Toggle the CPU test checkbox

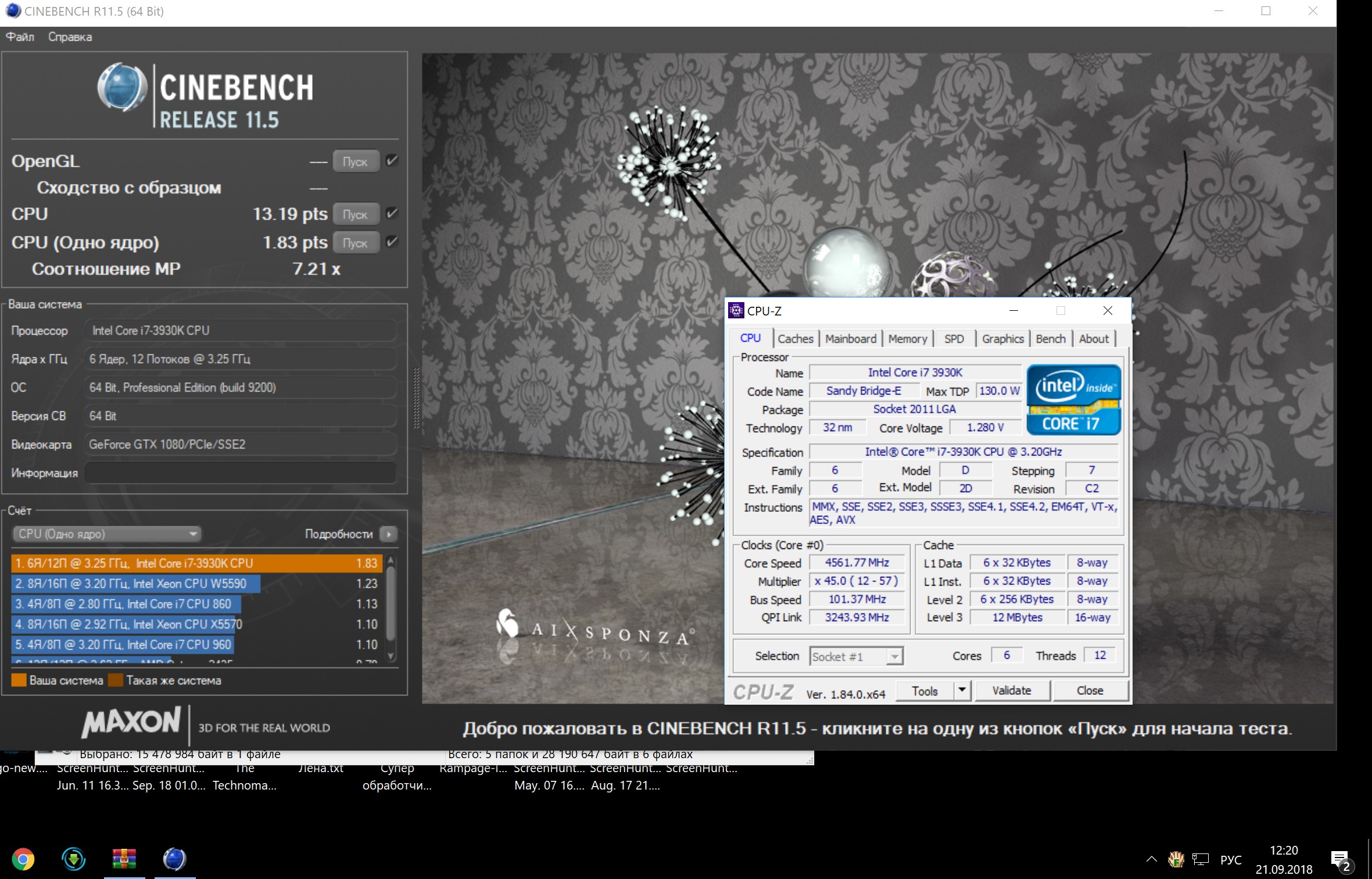click(392, 214)
